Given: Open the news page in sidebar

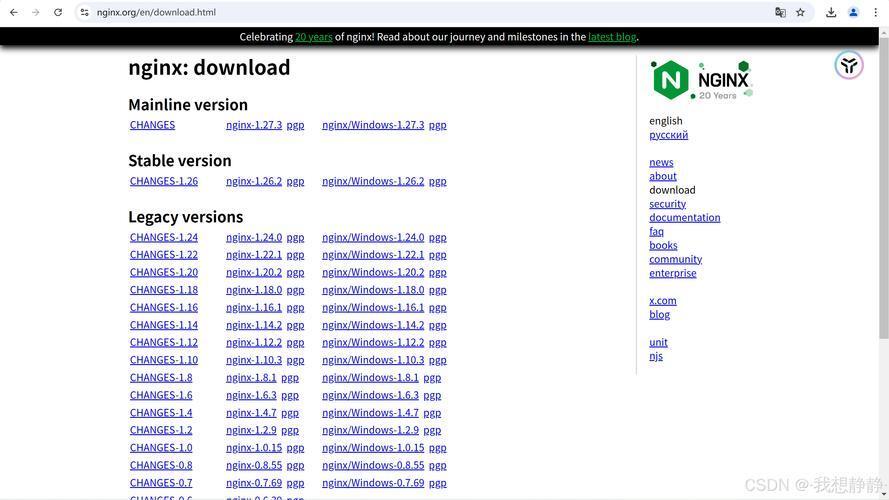Looking at the screenshot, I should pos(661,162).
